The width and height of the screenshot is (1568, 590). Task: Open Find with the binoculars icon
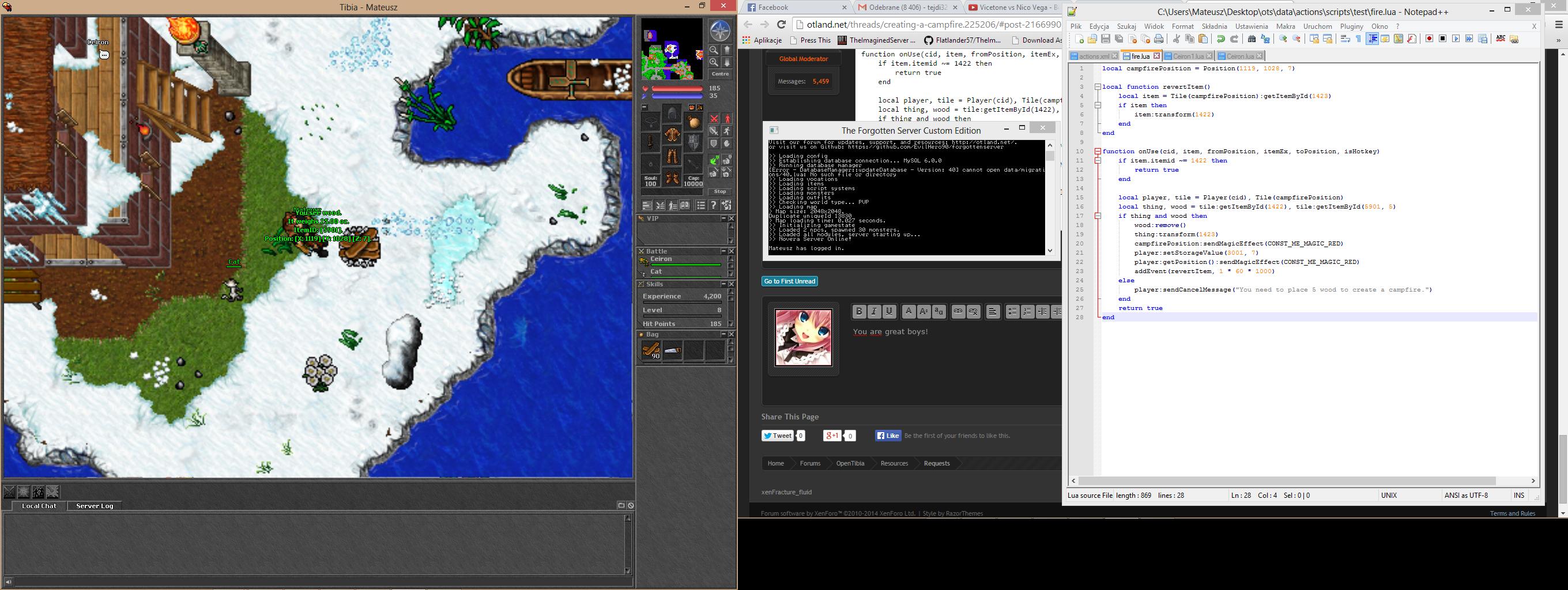[1252, 39]
